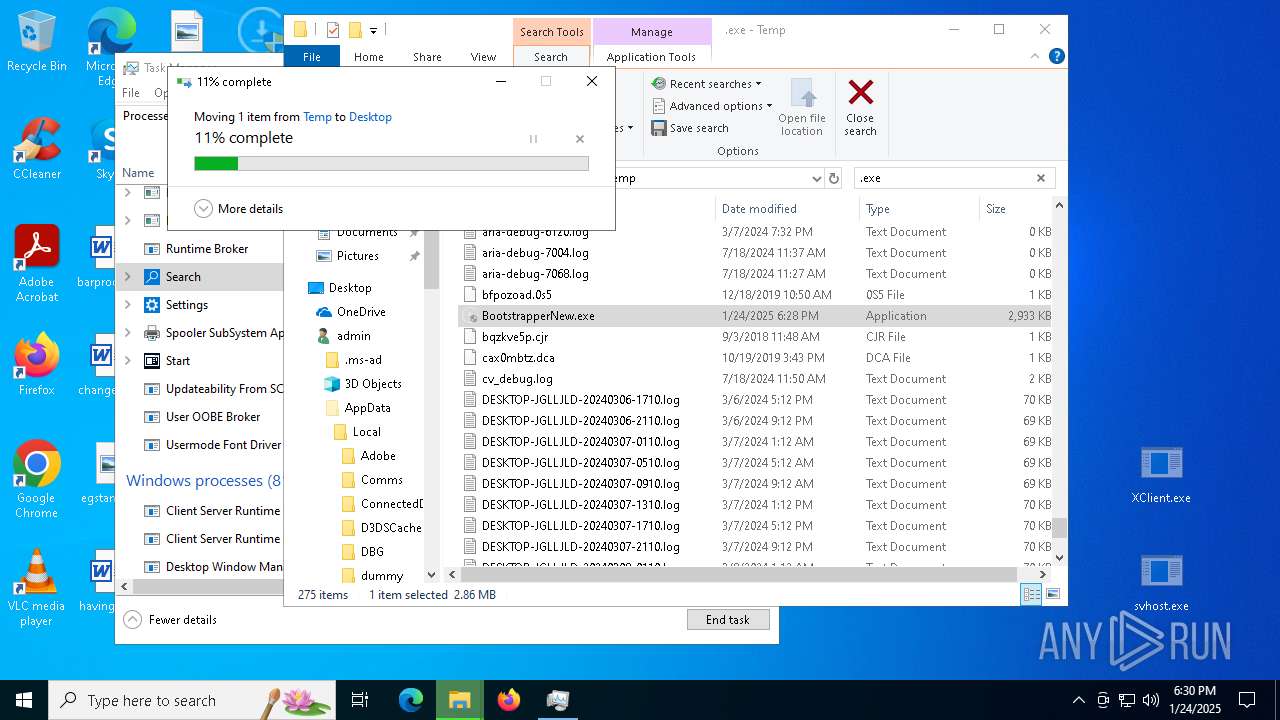Open Adobe Acrobat desktop shortcut

pyautogui.click(x=36, y=264)
